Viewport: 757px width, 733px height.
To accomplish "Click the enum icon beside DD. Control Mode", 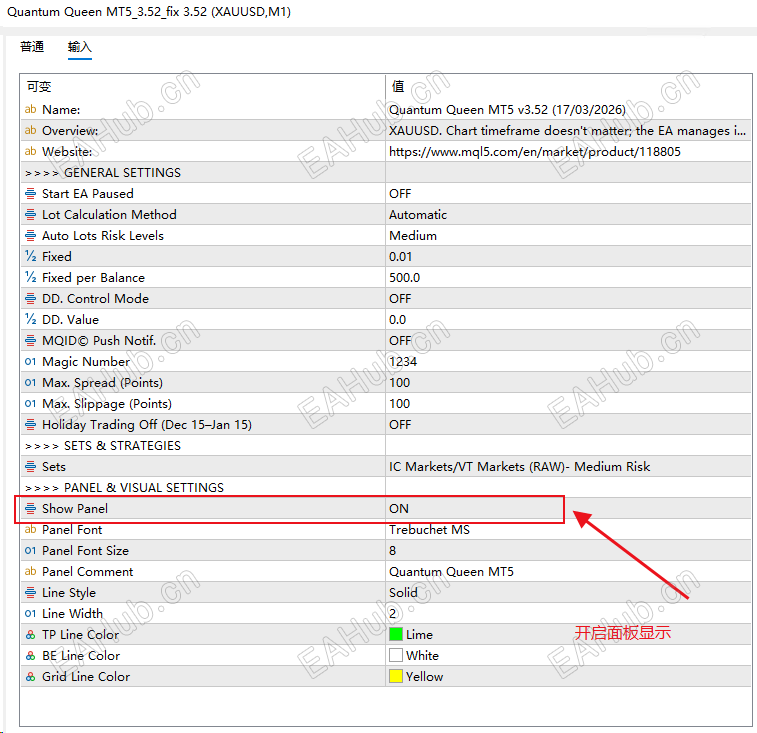I will 30,298.
